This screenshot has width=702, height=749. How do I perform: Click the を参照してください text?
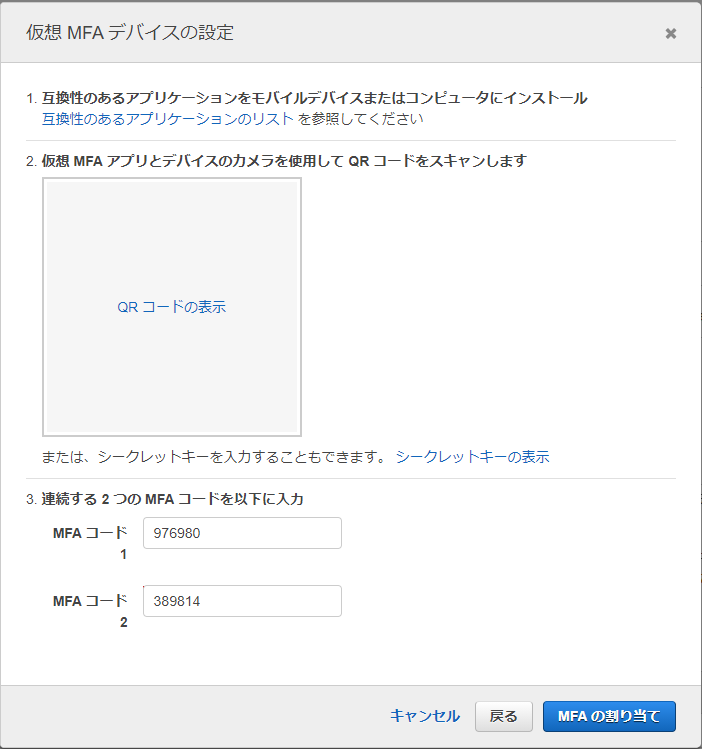point(361,118)
